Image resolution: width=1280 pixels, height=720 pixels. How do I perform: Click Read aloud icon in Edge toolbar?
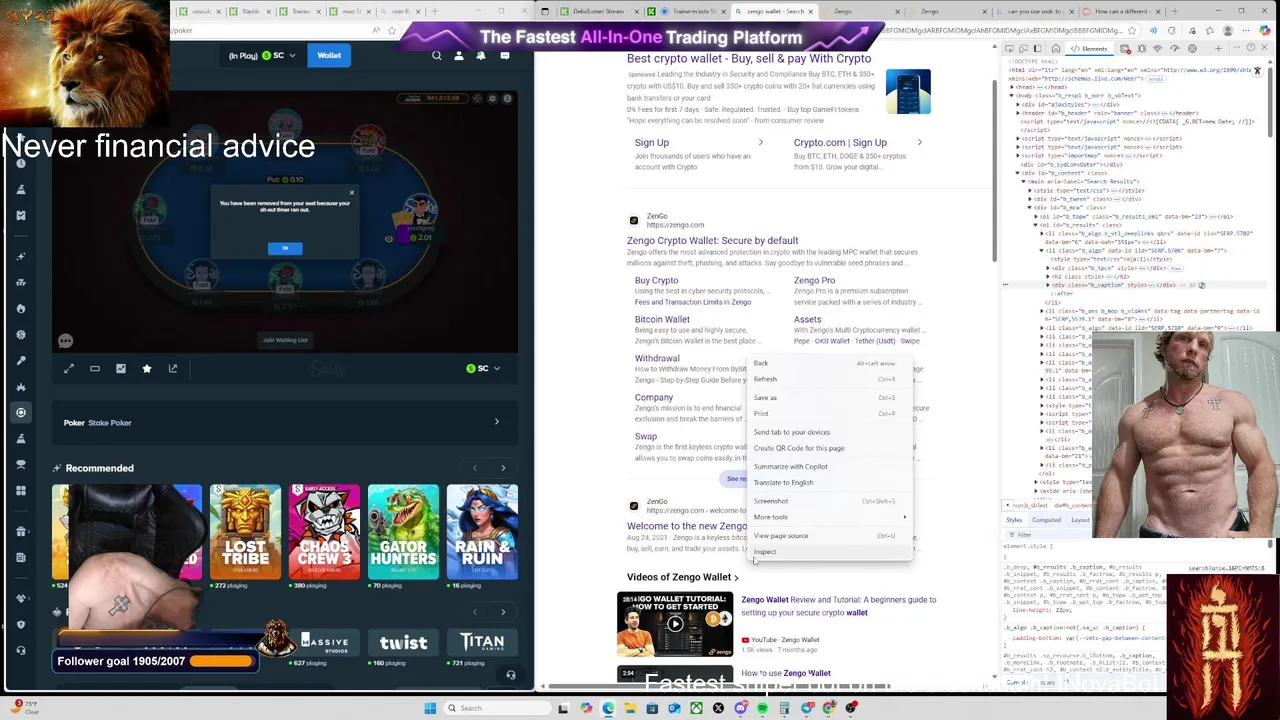[x=1153, y=31]
